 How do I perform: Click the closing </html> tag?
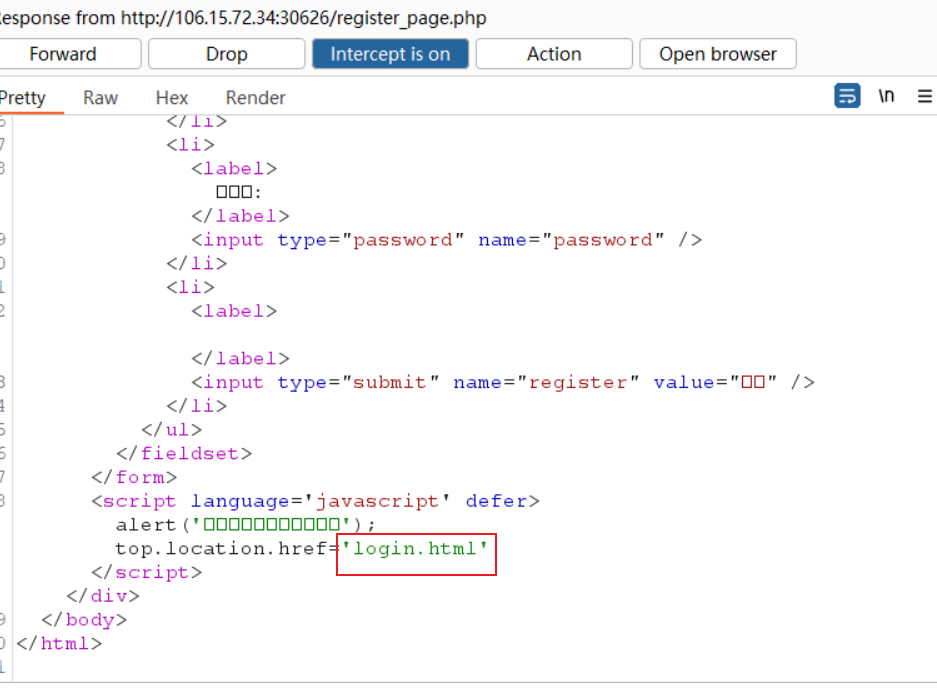point(59,643)
